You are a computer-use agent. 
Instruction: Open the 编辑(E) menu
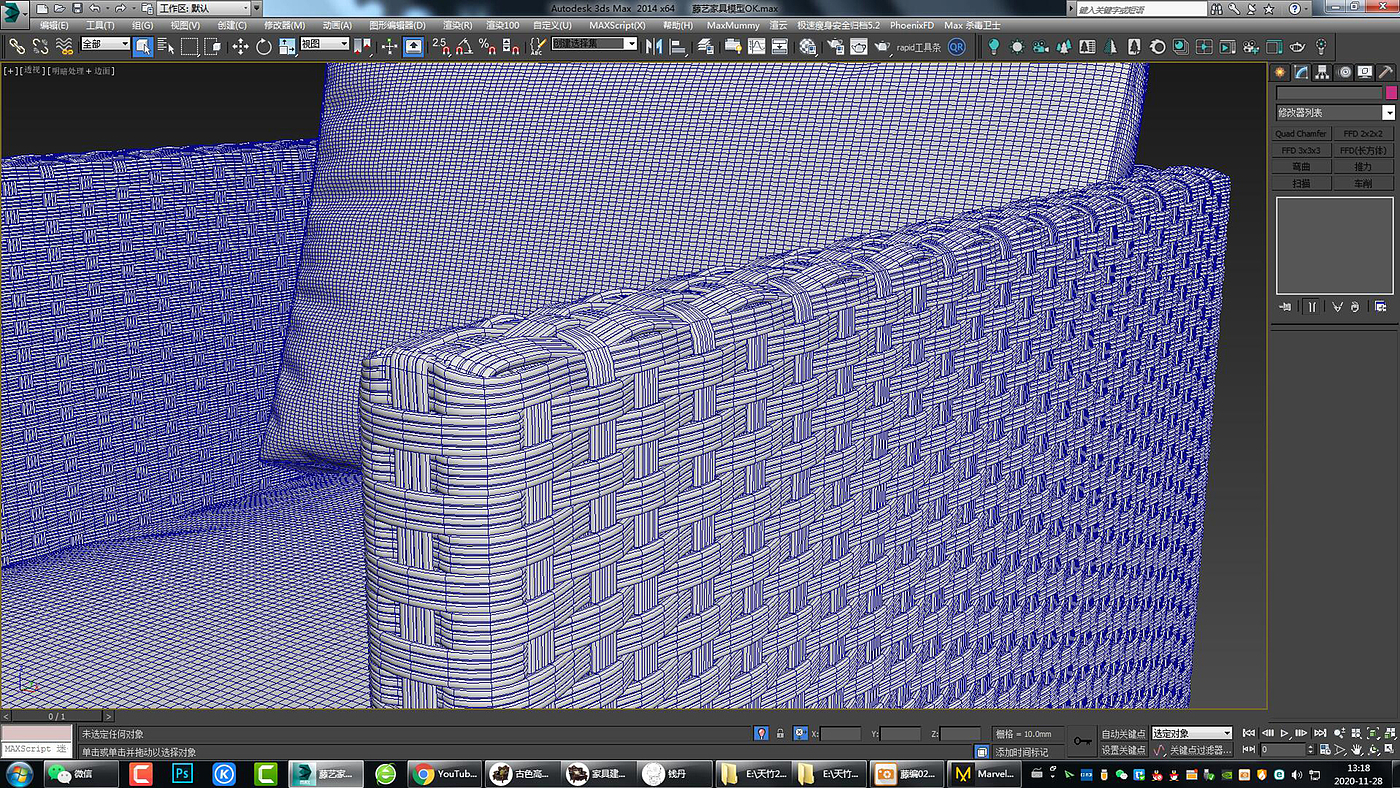(54, 25)
